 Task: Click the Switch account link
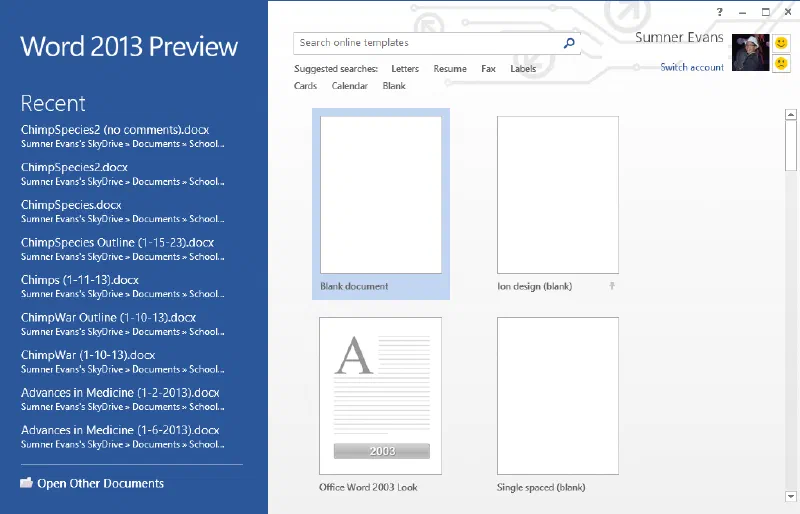[692, 67]
